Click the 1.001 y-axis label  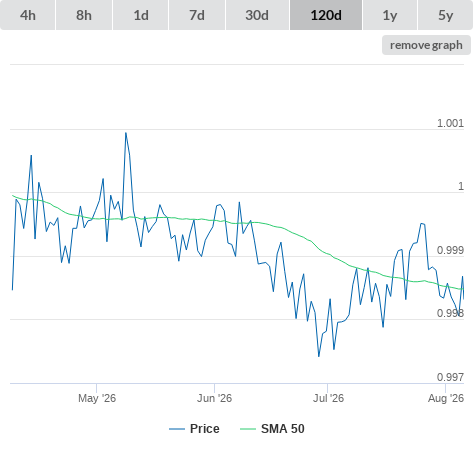(x=450, y=123)
